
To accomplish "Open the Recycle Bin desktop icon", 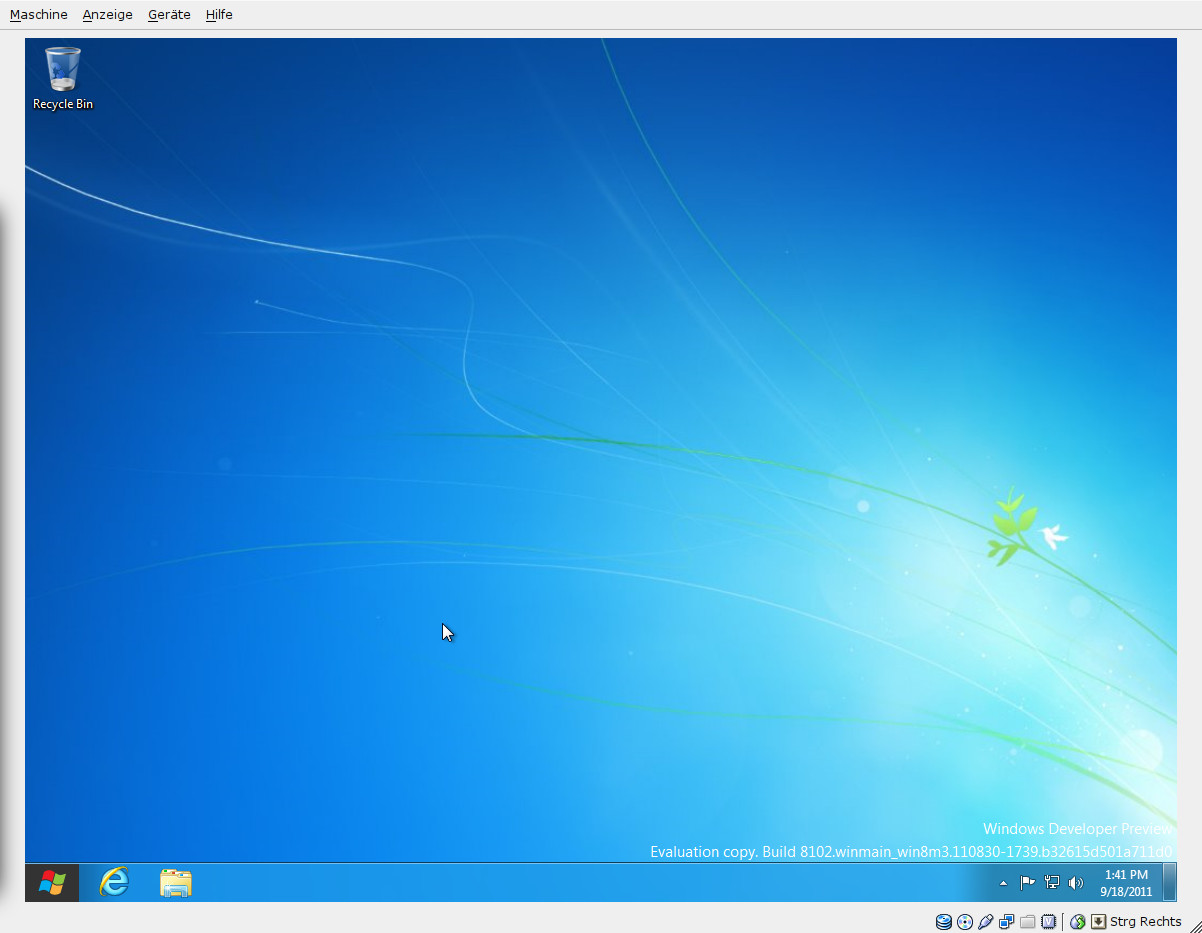I will click(63, 78).
